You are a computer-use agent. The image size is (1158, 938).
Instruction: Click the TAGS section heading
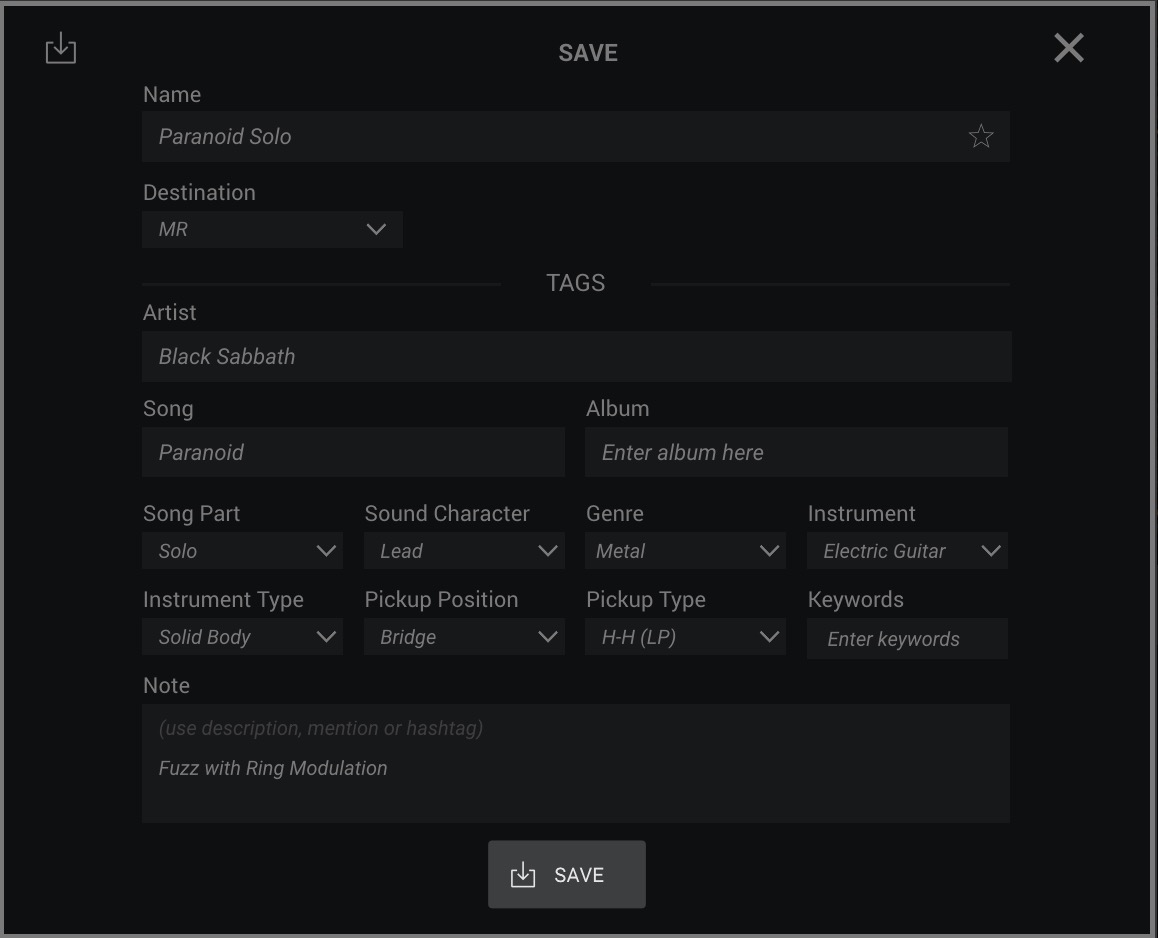[575, 283]
